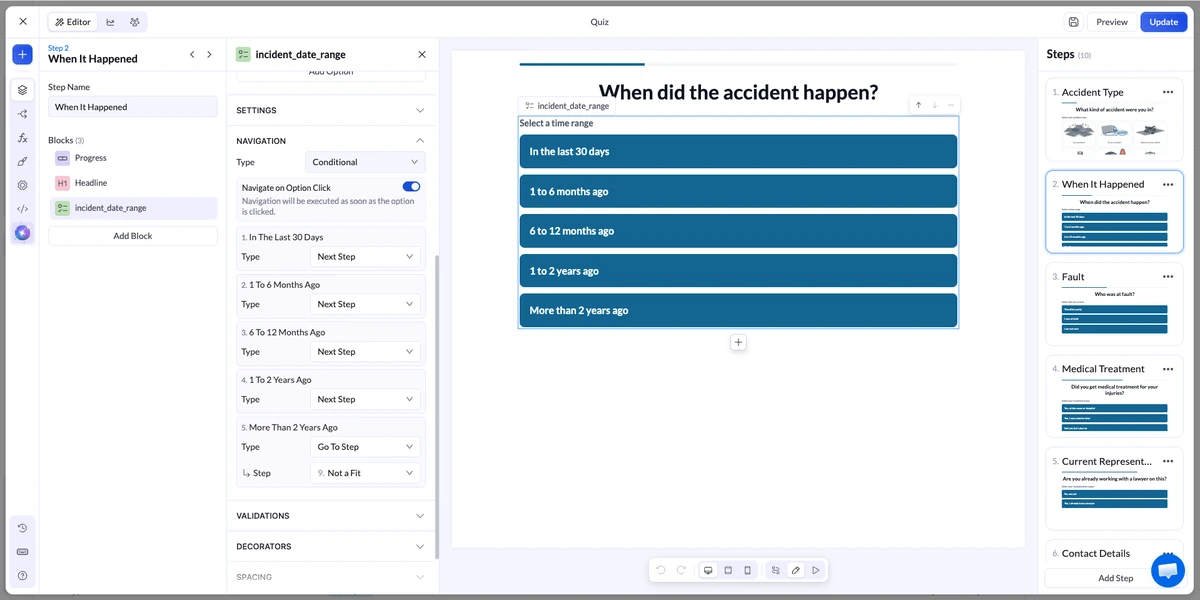Viewport: 1200px width, 600px height.
Task: Open the layers panel in the left sidebar
Action: click(22, 90)
